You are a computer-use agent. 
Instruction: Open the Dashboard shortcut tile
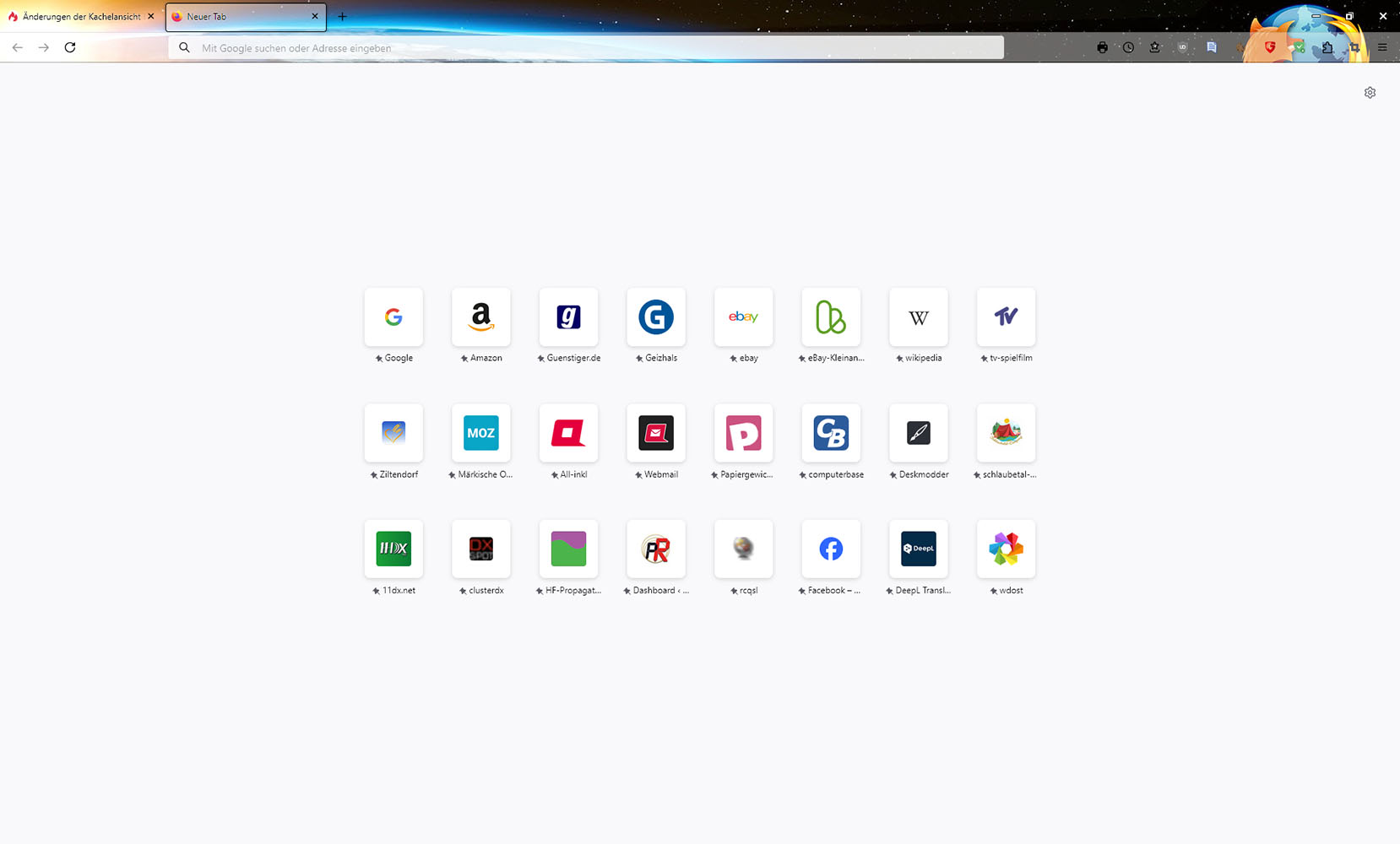(656, 549)
